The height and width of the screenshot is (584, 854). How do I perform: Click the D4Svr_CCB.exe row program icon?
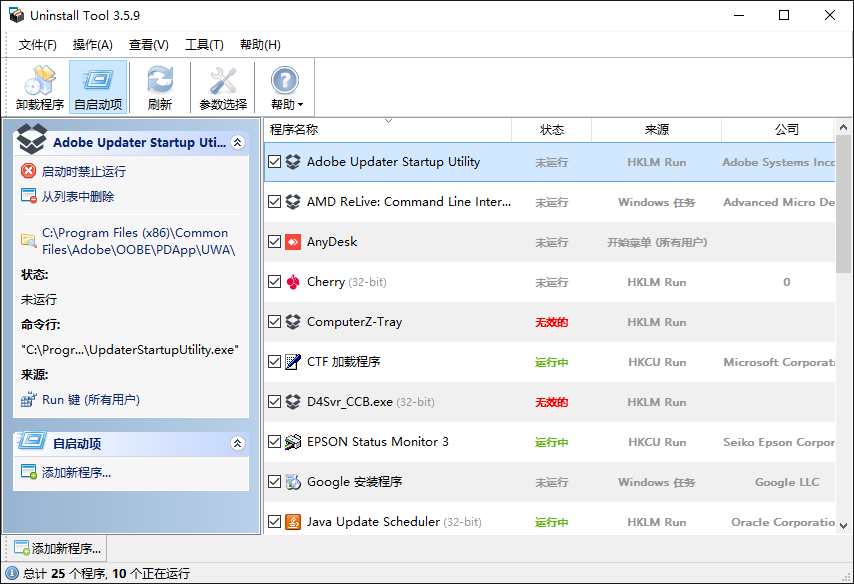pos(293,402)
